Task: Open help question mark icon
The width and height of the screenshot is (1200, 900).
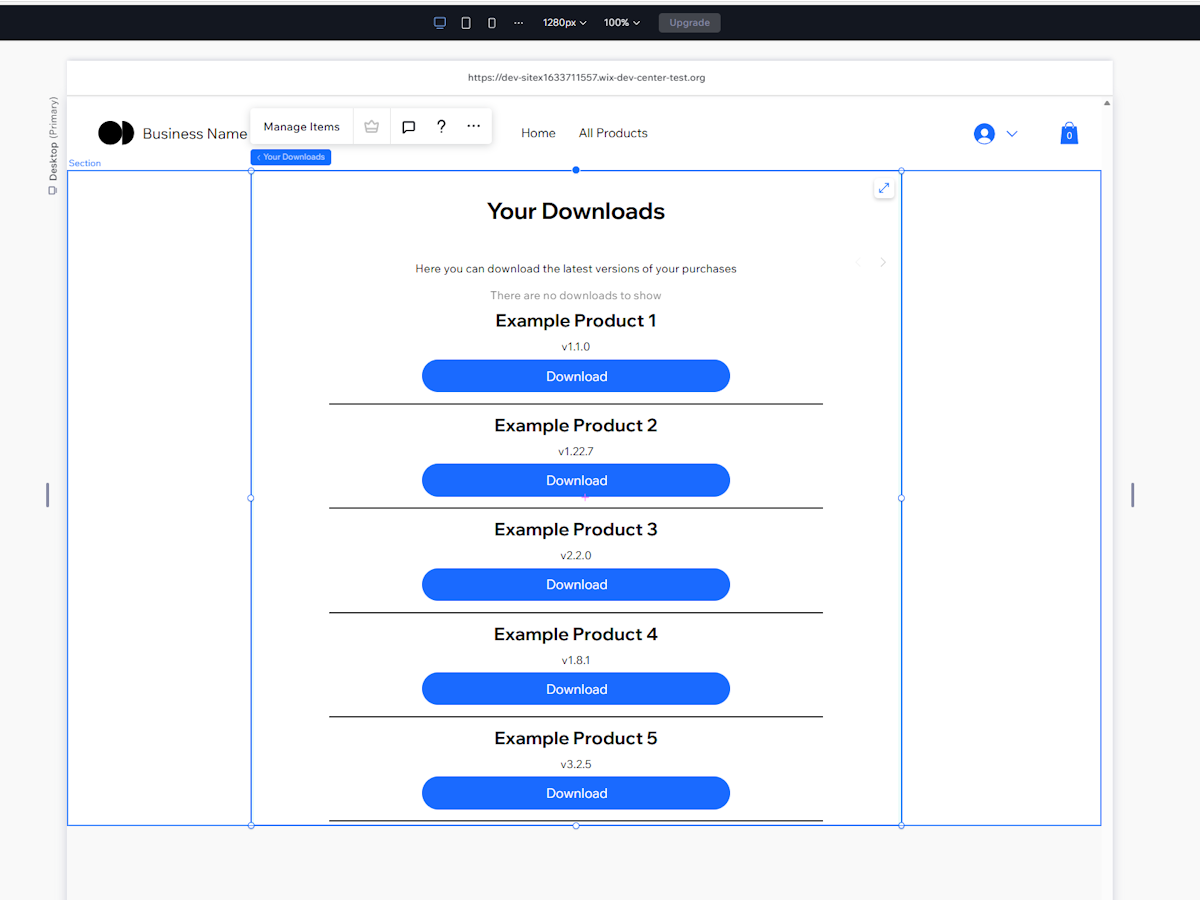Action: 441,127
